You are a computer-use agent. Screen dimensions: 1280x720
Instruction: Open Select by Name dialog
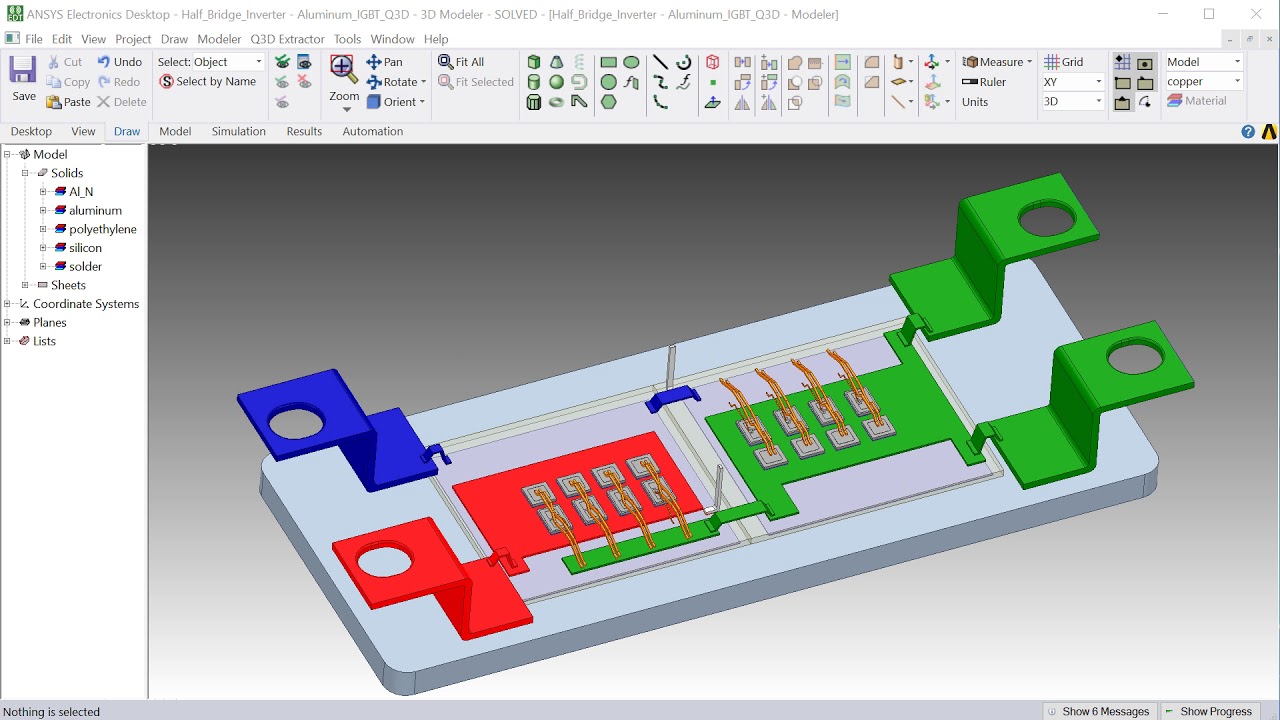208,82
